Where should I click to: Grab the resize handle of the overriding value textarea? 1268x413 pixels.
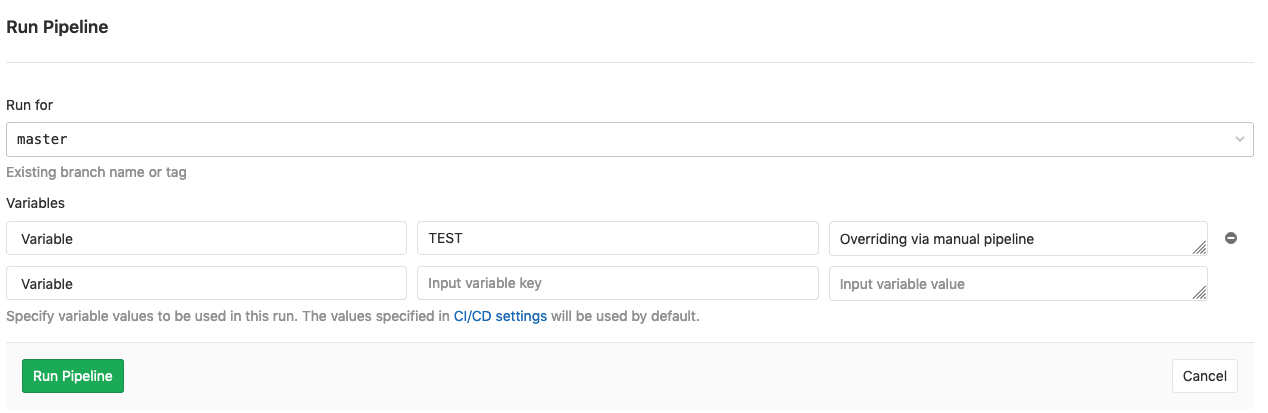click(1199, 248)
